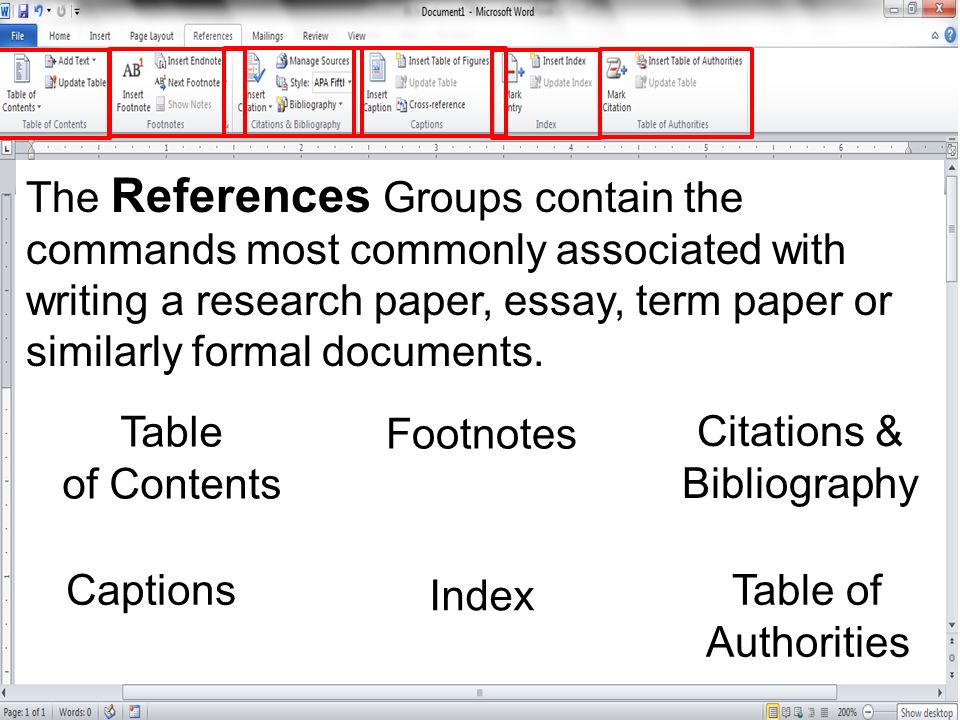
Task: Undo the last action
Action: click(39, 10)
